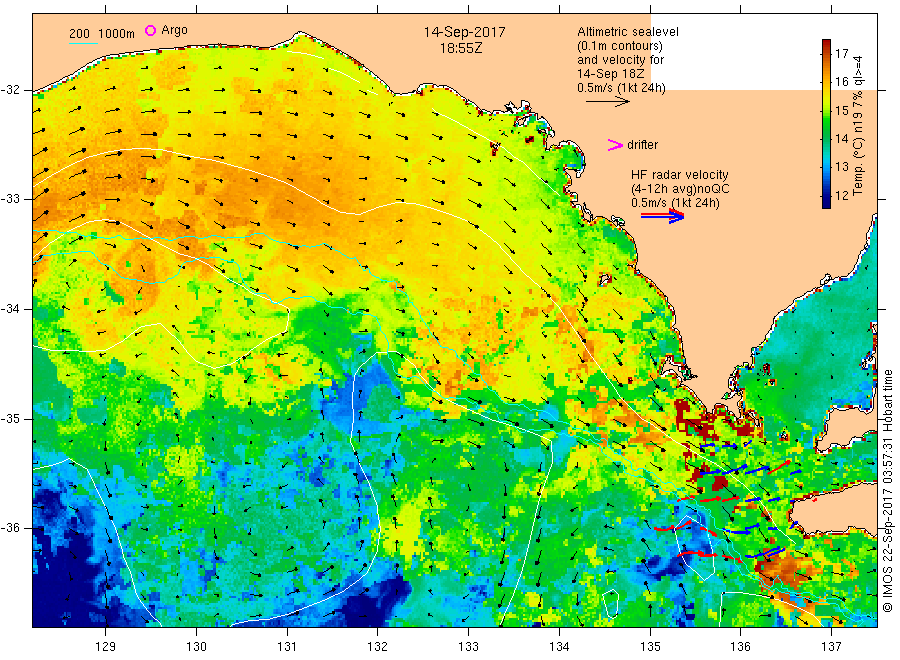
Task: Click the longitude axis label 129
Action: [x=106, y=647]
